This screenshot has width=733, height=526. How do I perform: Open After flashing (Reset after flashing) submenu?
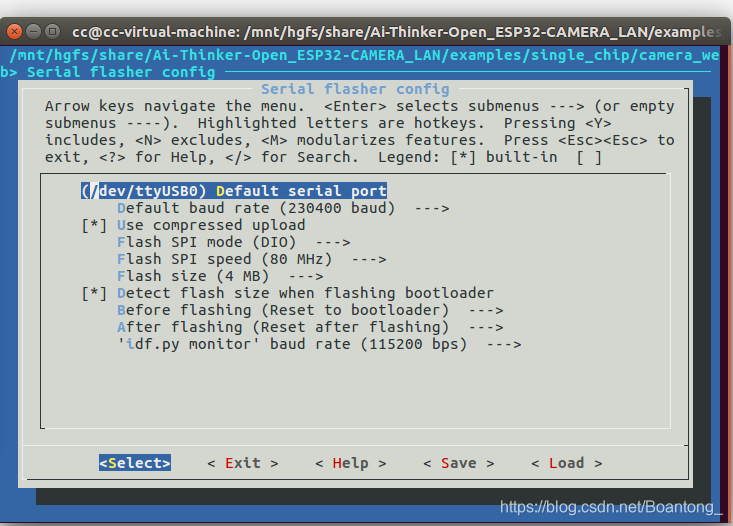310,327
